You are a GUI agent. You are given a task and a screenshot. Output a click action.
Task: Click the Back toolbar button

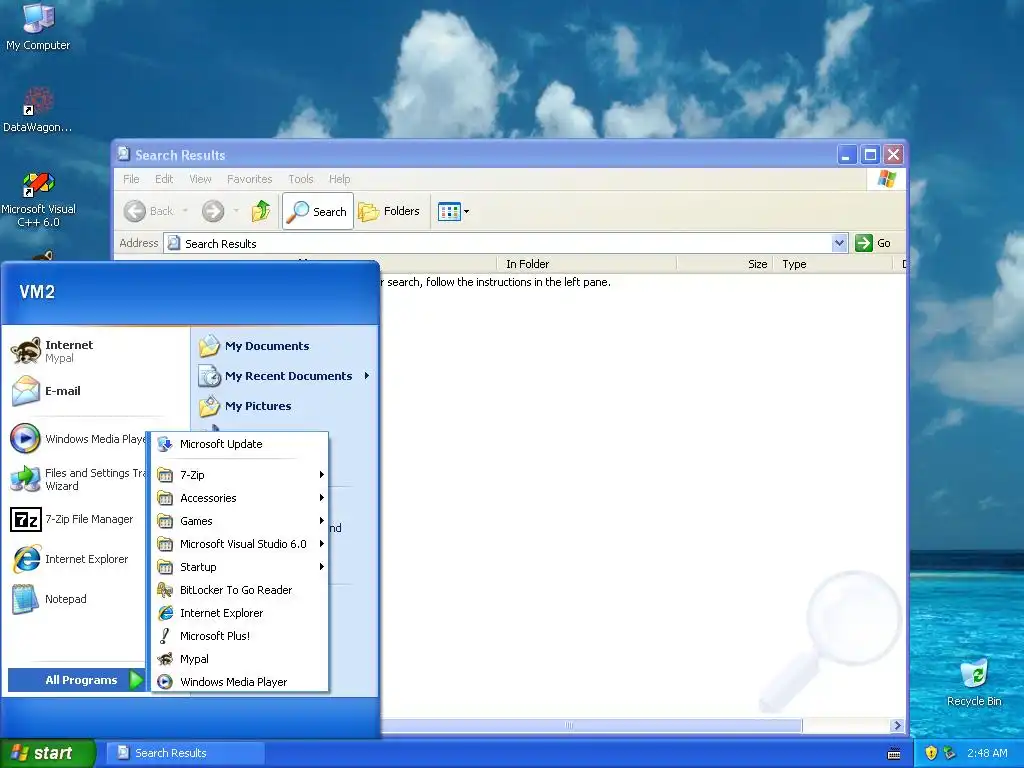150,211
